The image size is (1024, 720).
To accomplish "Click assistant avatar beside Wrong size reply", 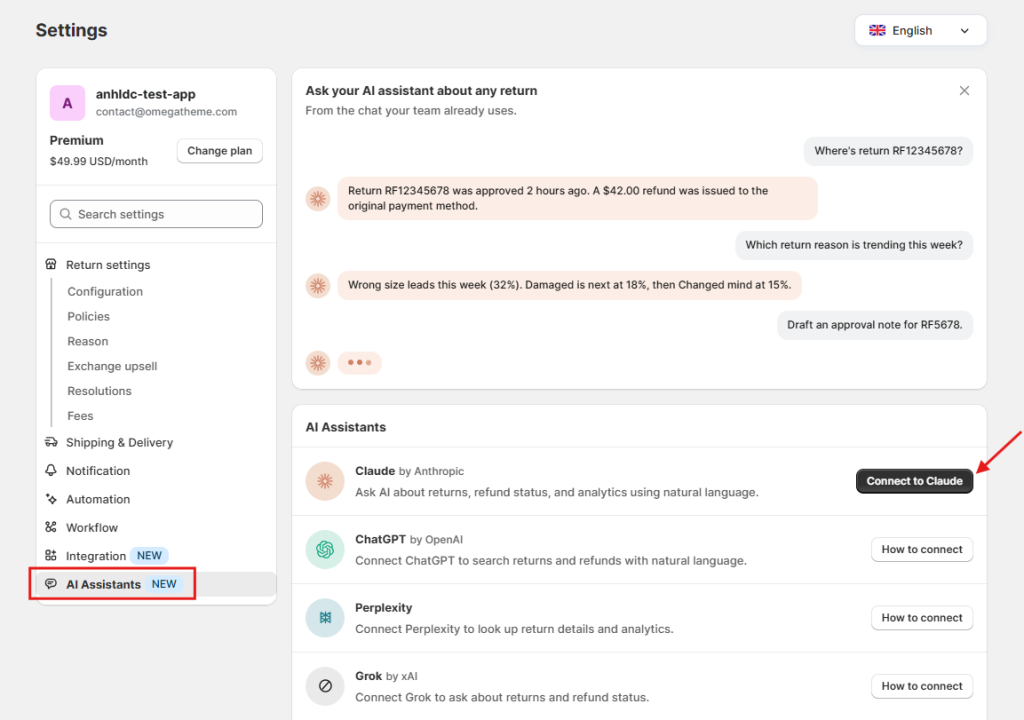I will tap(318, 286).
